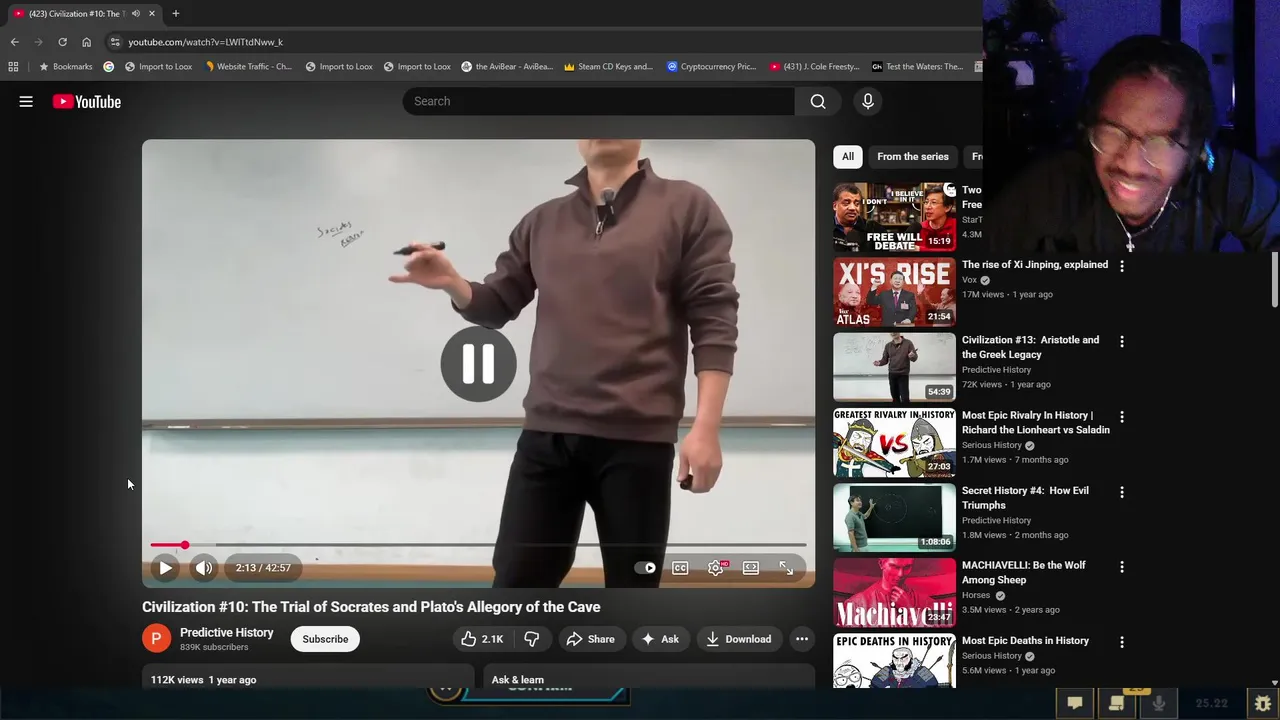Viewport: 1280px width, 720px height.
Task: Open the apps grid in bookmarks bar
Action: [13, 67]
